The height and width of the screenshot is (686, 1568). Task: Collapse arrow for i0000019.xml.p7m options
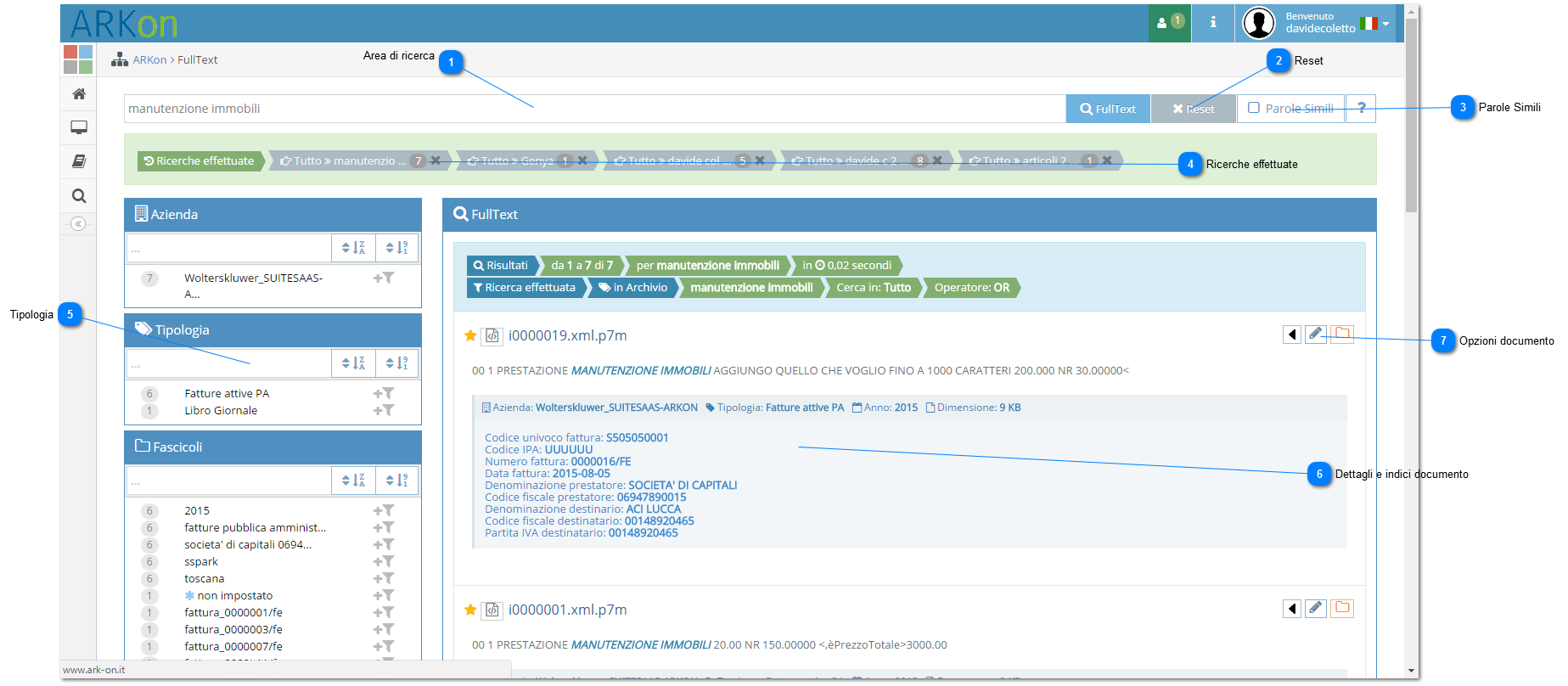tap(1292, 335)
